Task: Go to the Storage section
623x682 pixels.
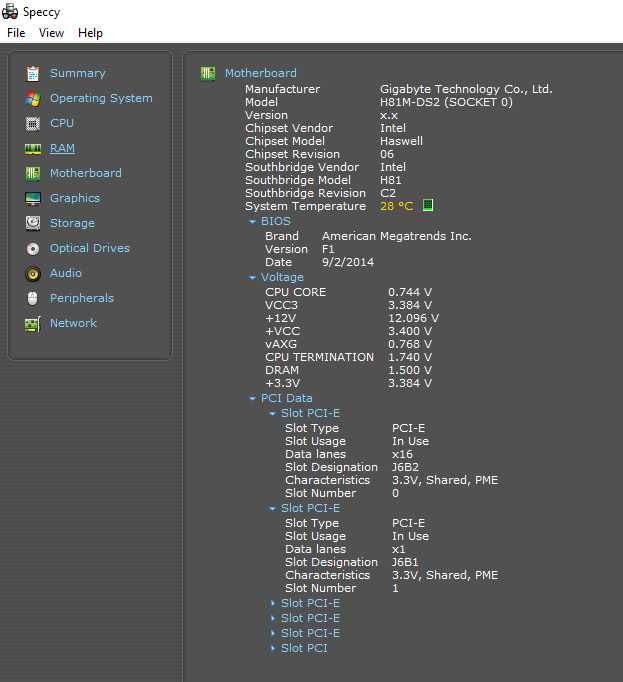Action: 72,223
